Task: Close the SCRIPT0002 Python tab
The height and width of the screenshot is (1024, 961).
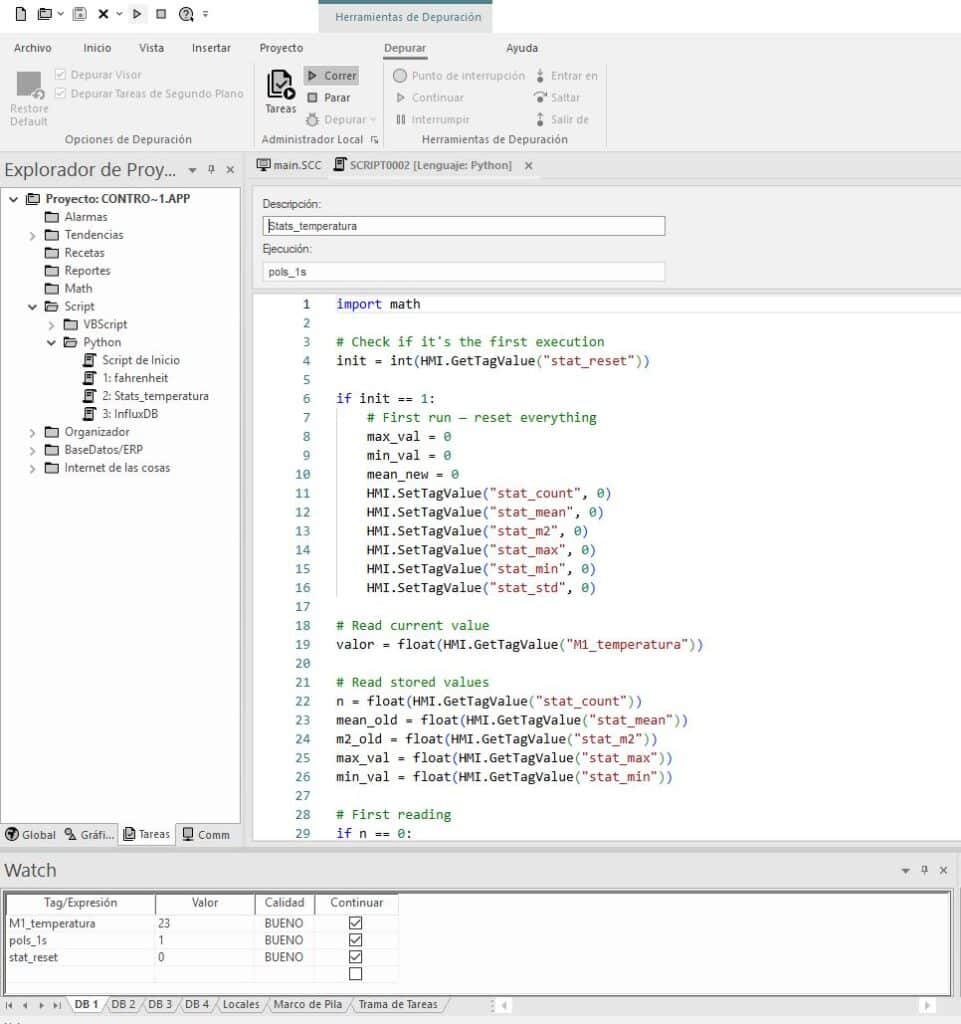Action: [x=529, y=166]
